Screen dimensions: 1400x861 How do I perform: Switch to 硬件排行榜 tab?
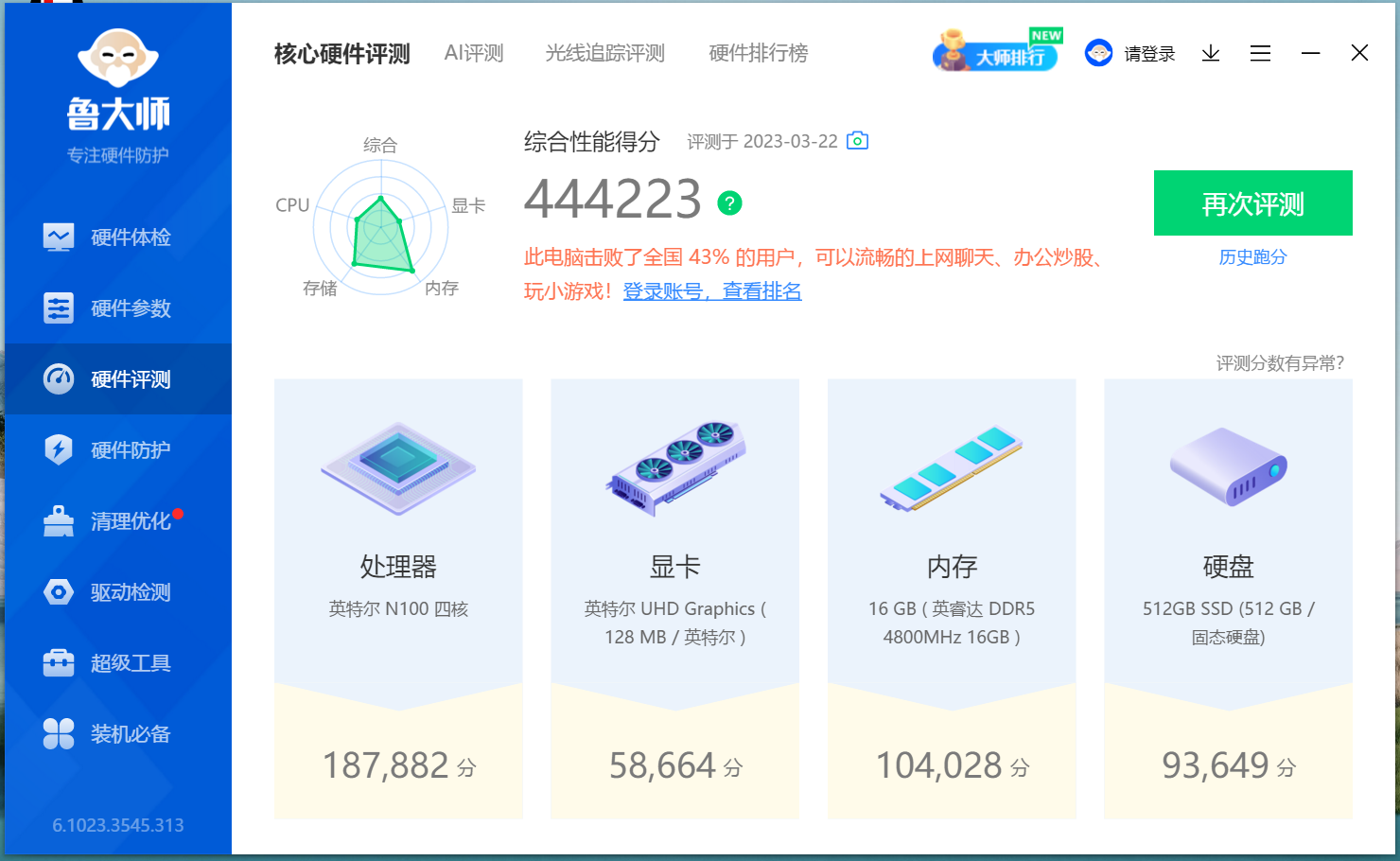(759, 53)
